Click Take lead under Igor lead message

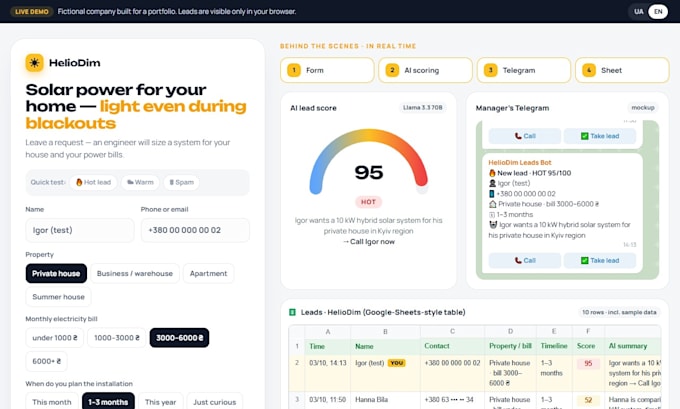[x=600, y=261]
